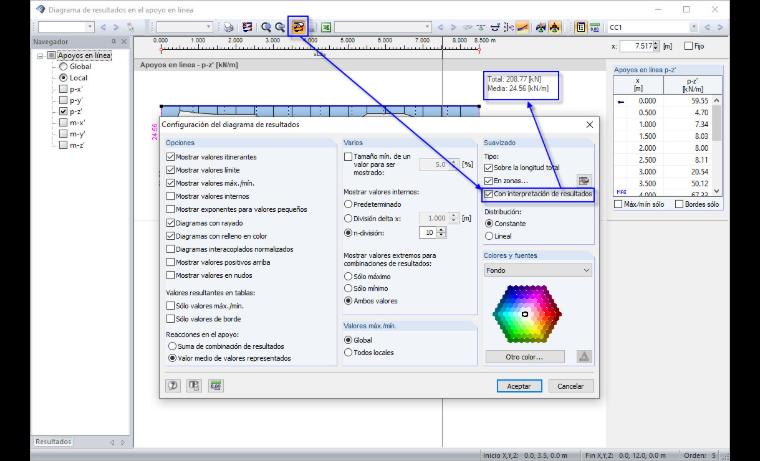The height and width of the screenshot is (461, 760).
Task: Click the section marker icon before orange line
Action: point(508,28)
